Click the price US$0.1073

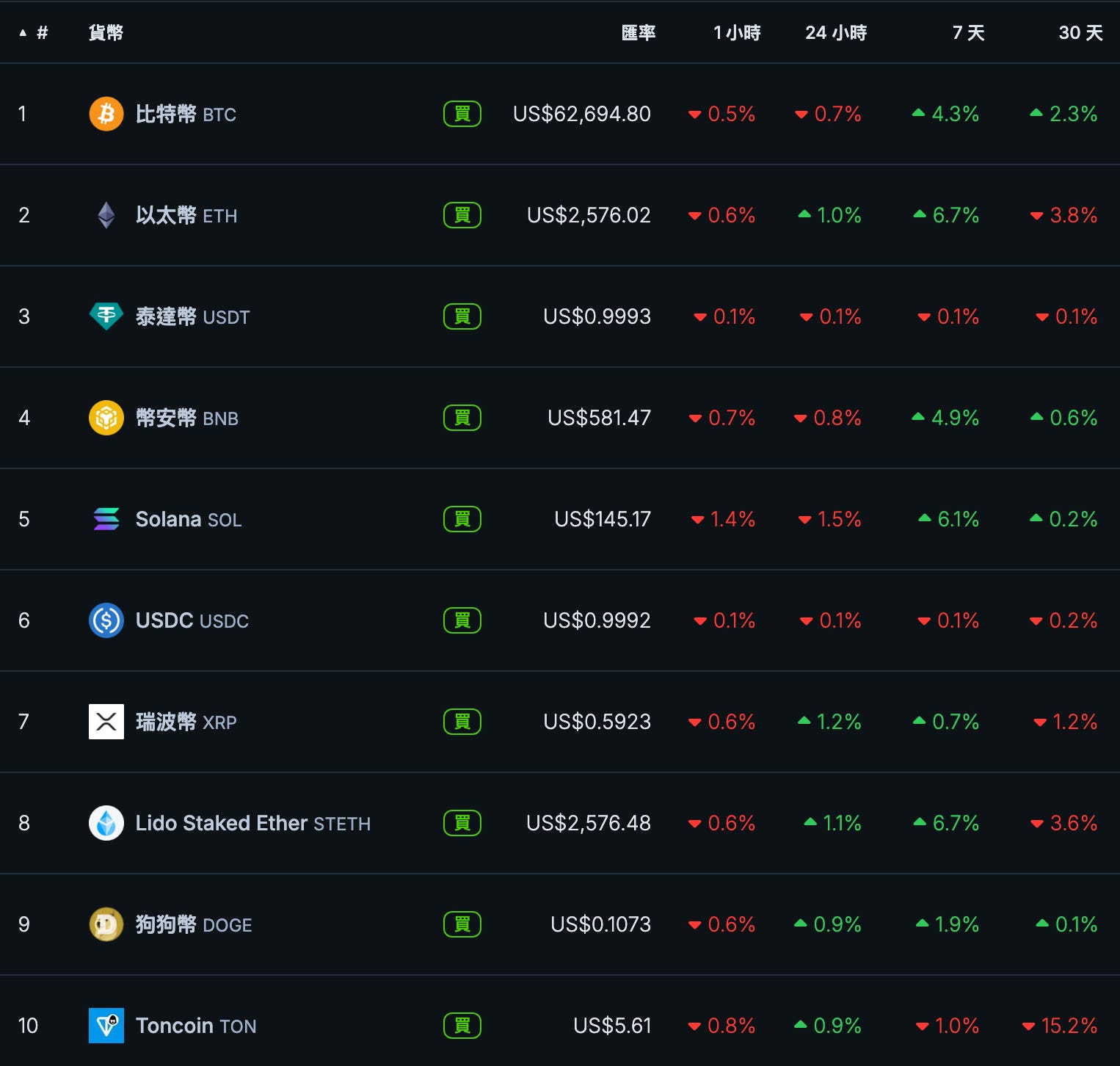pos(600,924)
